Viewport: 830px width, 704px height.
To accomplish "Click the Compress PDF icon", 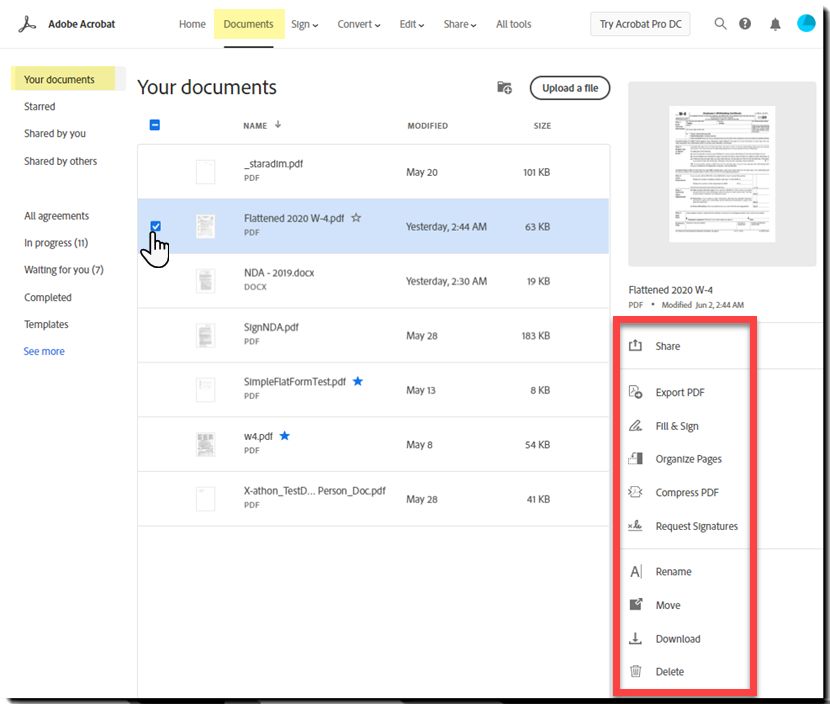I will (x=635, y=492).
